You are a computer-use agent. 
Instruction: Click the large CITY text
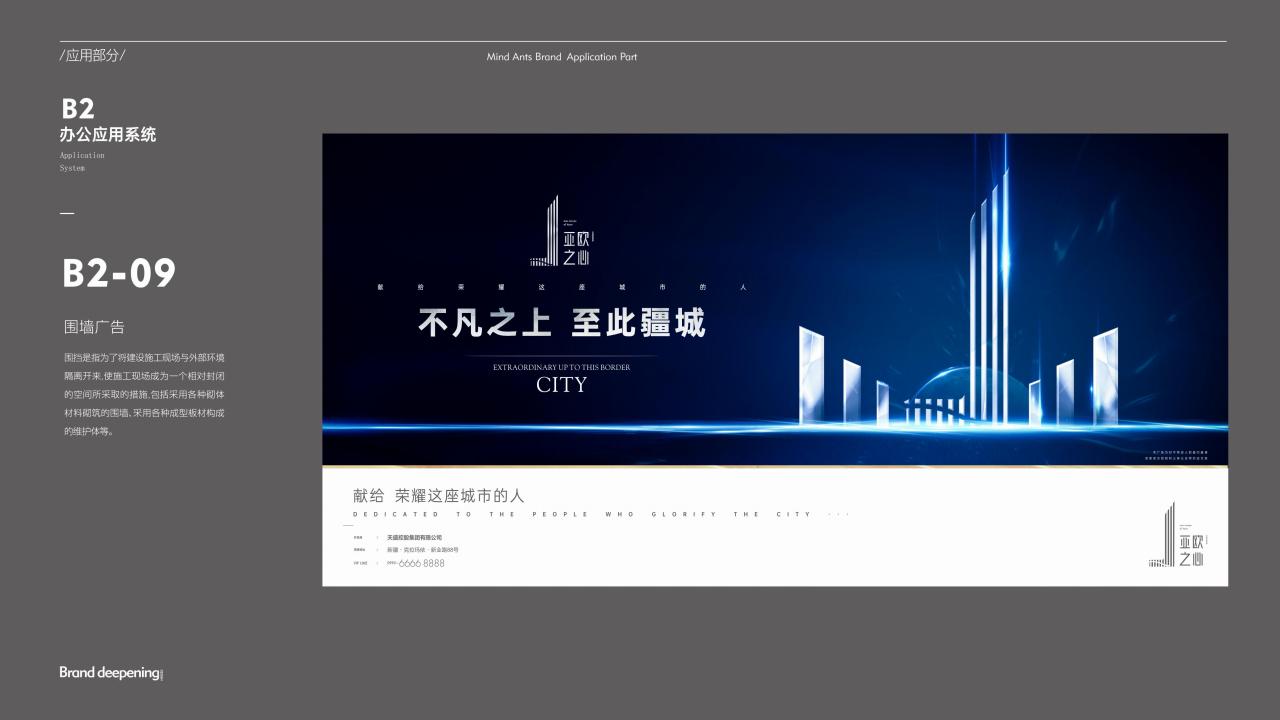(561, 385)
